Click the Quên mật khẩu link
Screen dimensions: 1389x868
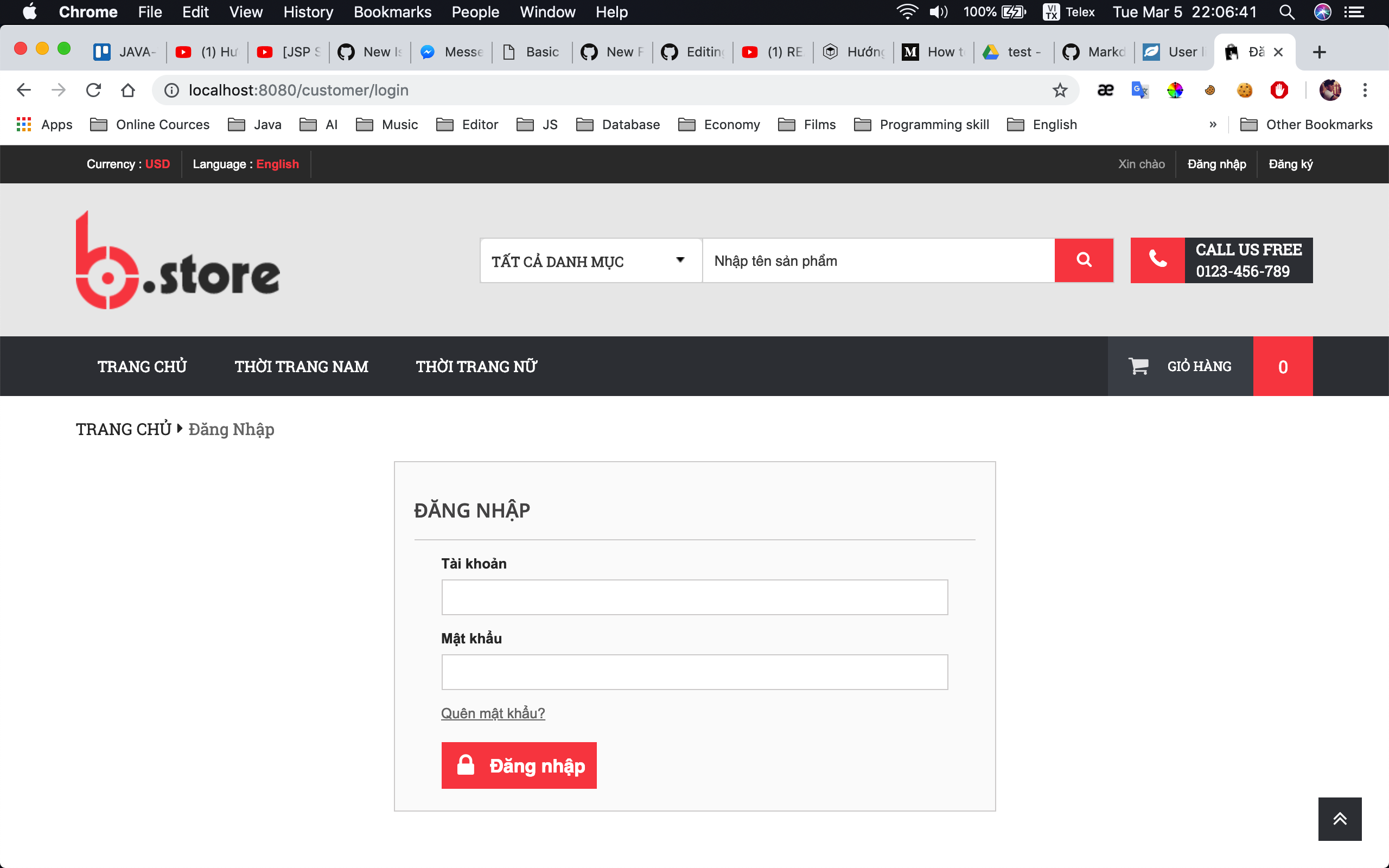pos(493,713)
